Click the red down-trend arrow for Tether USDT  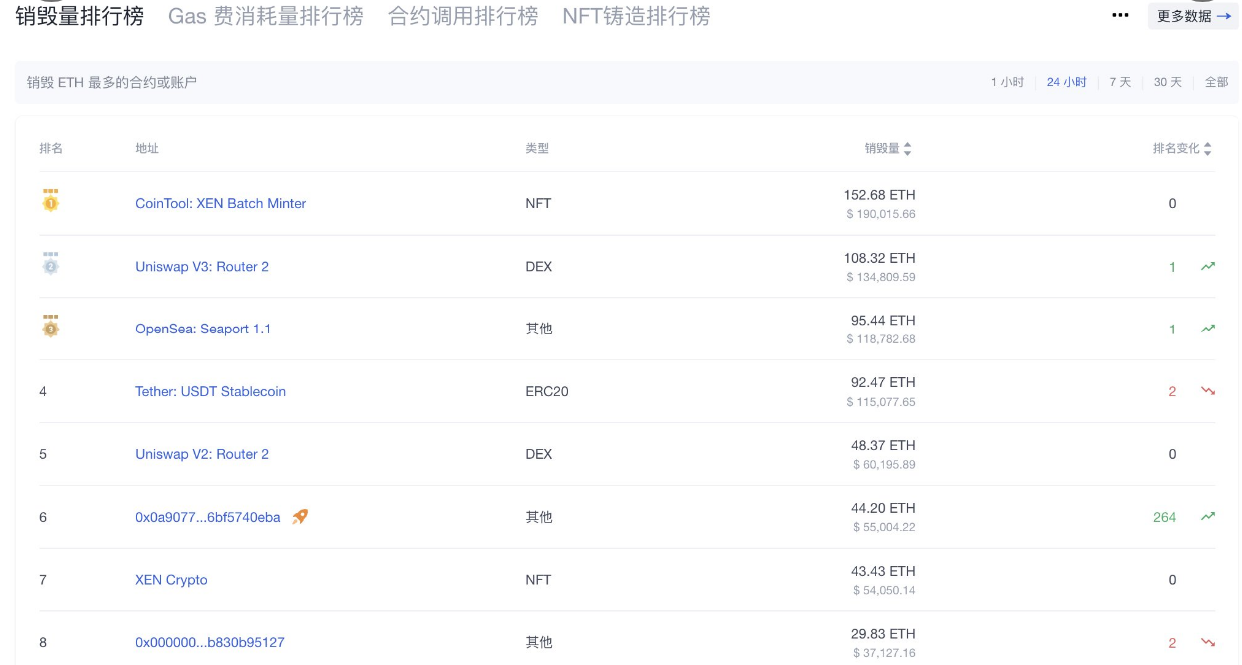coord(1207,391)
